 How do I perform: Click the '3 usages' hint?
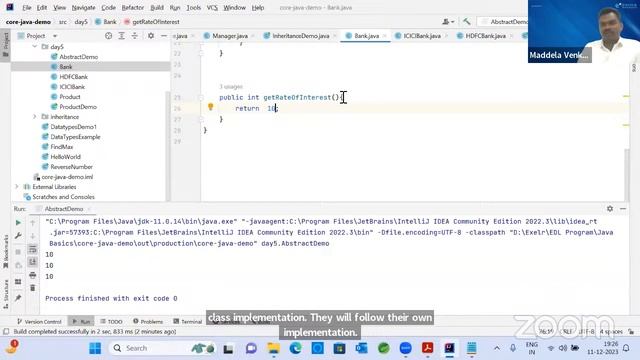click(x=231, y=87)
